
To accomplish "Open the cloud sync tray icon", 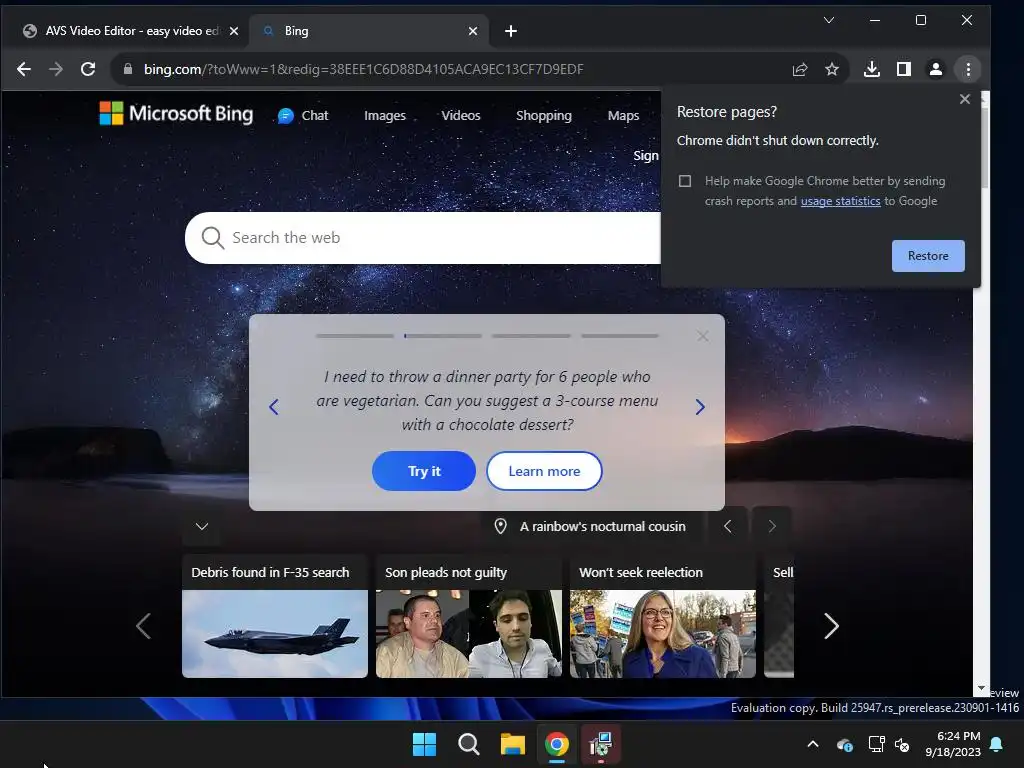I will [844, 744].
